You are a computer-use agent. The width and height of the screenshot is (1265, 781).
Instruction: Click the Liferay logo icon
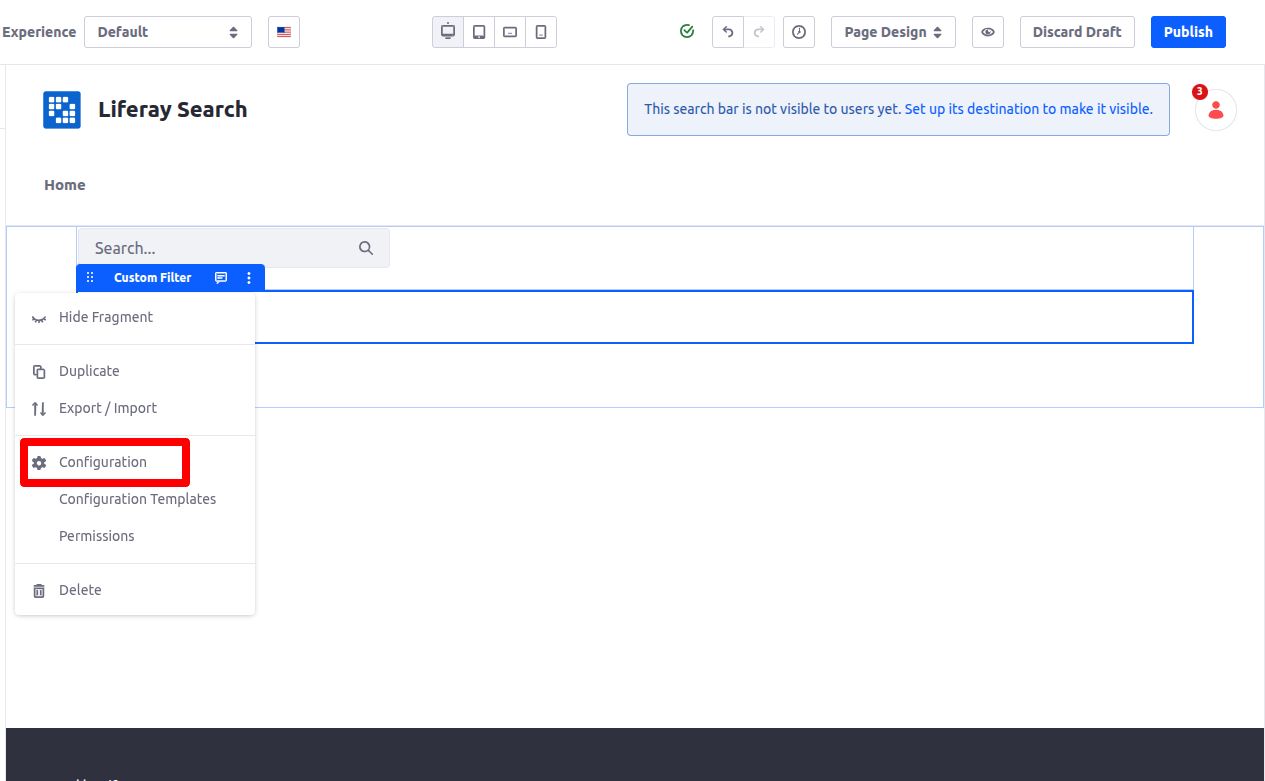62,110
